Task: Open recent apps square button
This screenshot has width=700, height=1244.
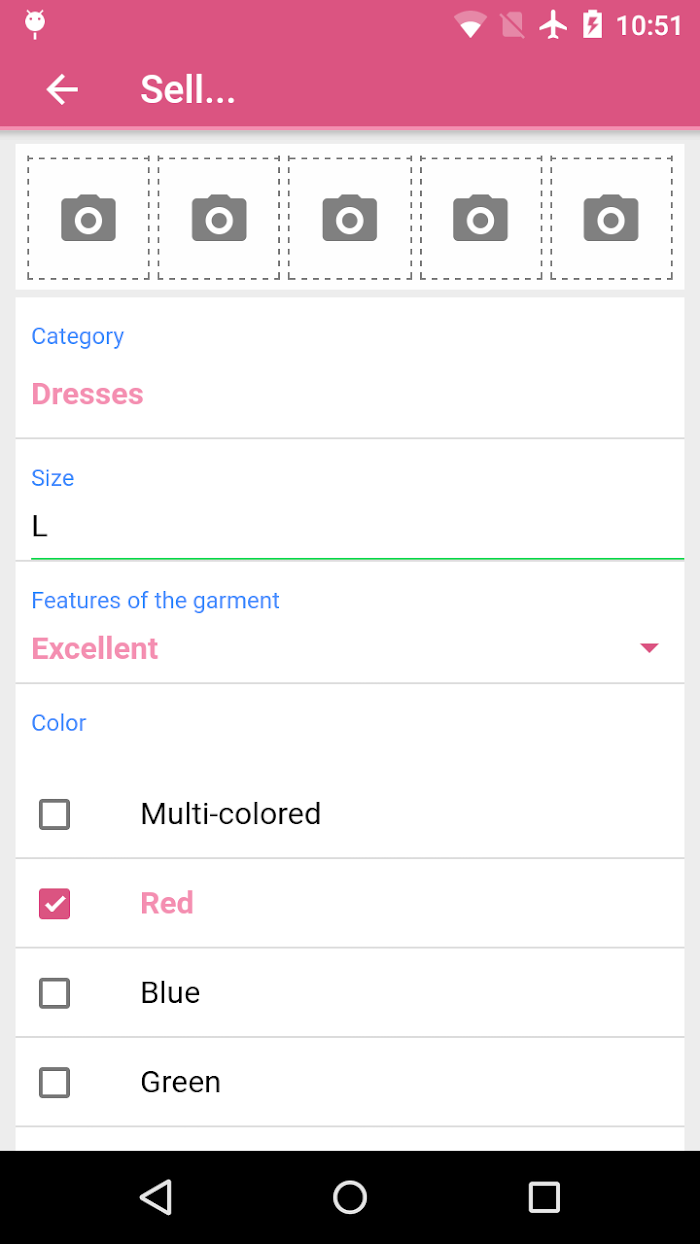Action: [544, 1197]
